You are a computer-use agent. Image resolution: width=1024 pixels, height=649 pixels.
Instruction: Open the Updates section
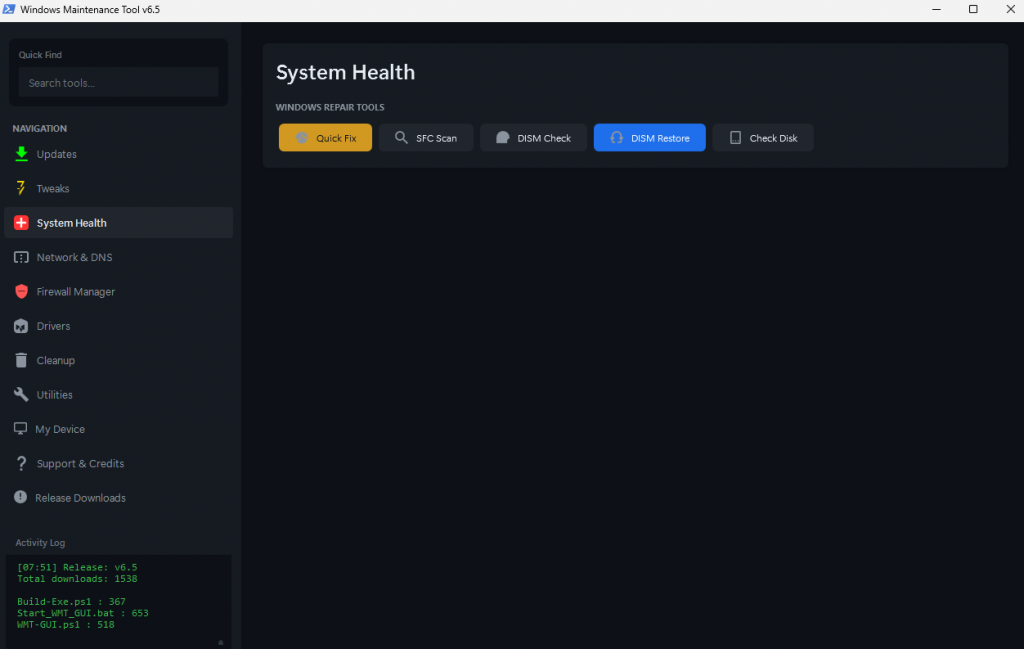click(x=118, y=154)
